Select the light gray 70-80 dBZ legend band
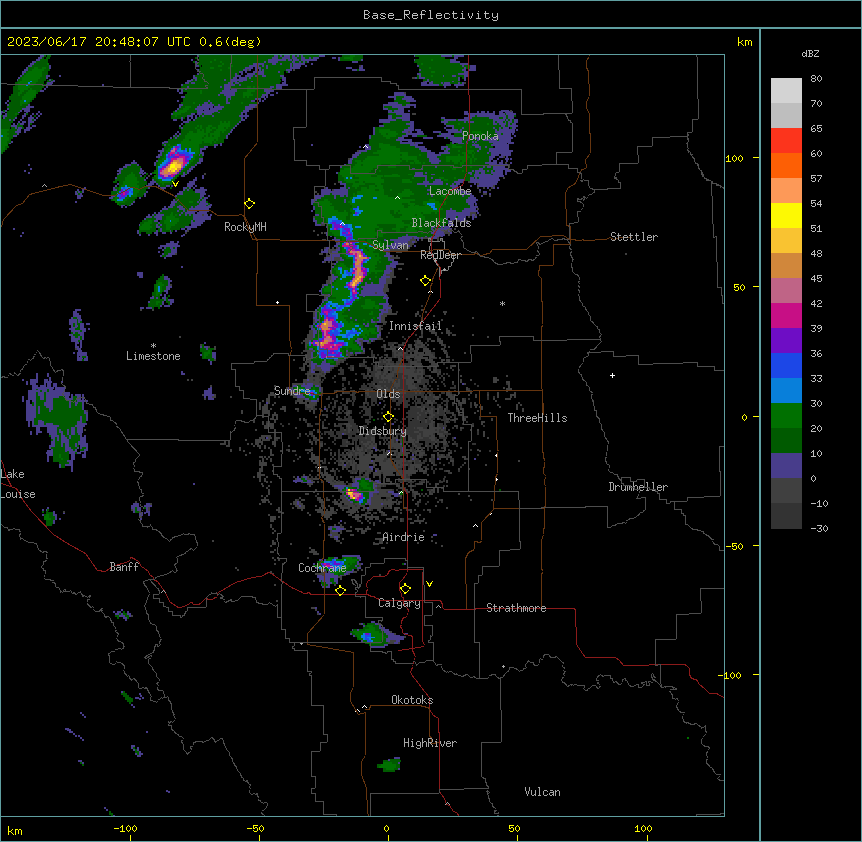This screenshot has width=862, height=842. 786,91
